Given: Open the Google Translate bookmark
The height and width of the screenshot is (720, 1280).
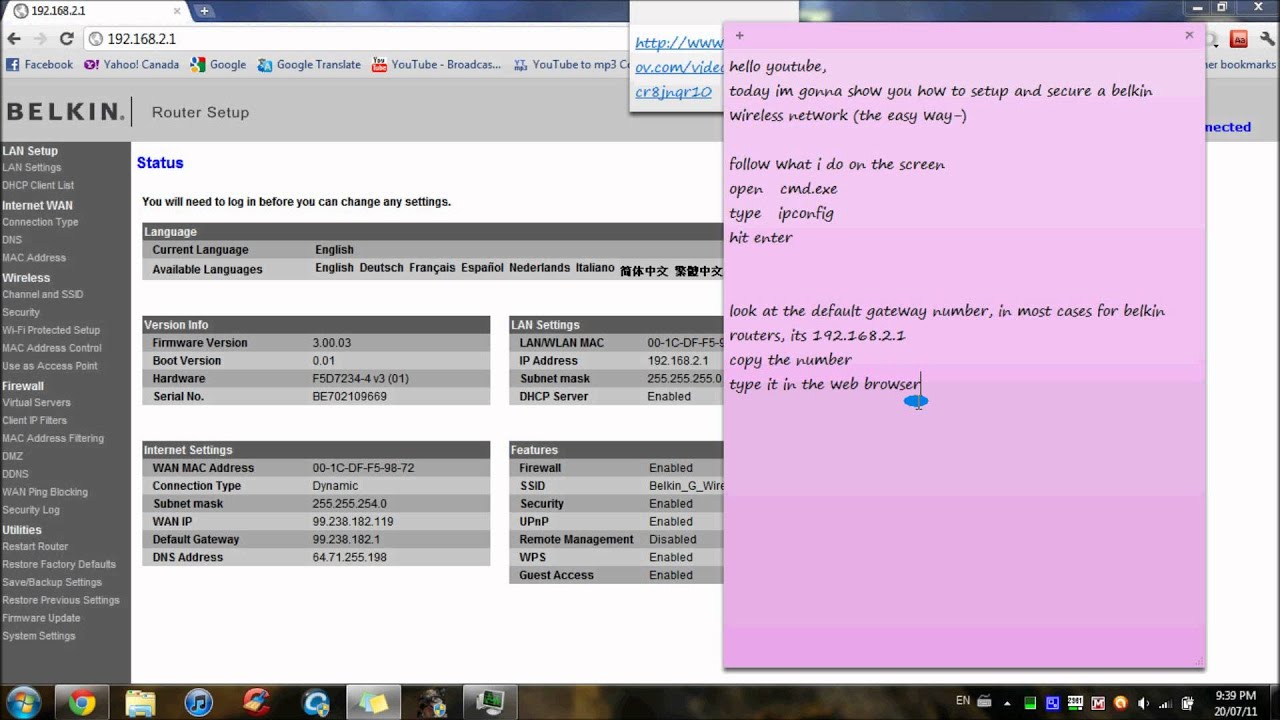Looking at the screenshot, I should pyautogui.click(x=309, y=65).
